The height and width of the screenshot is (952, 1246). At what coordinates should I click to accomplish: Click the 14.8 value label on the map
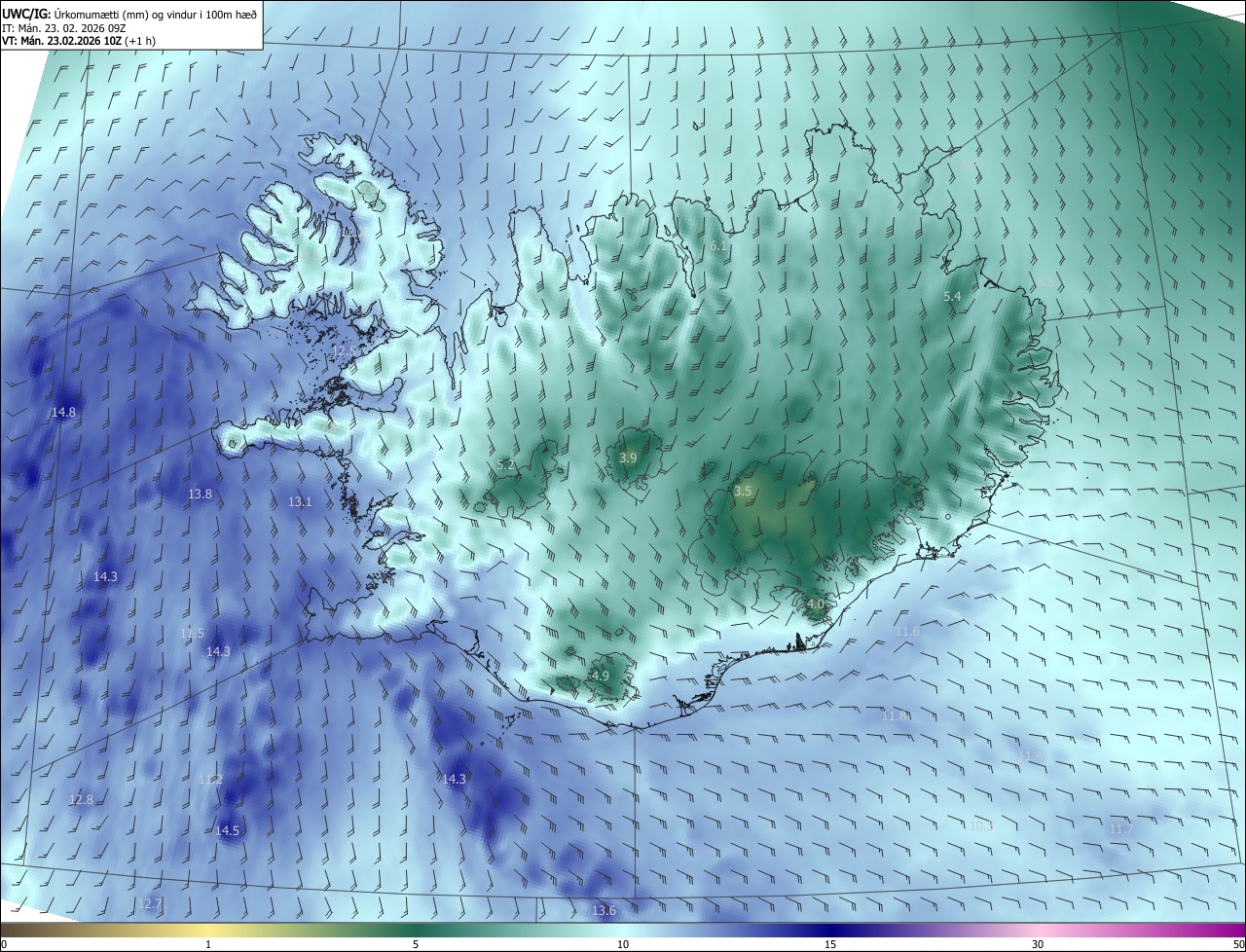tap(63, 413)
